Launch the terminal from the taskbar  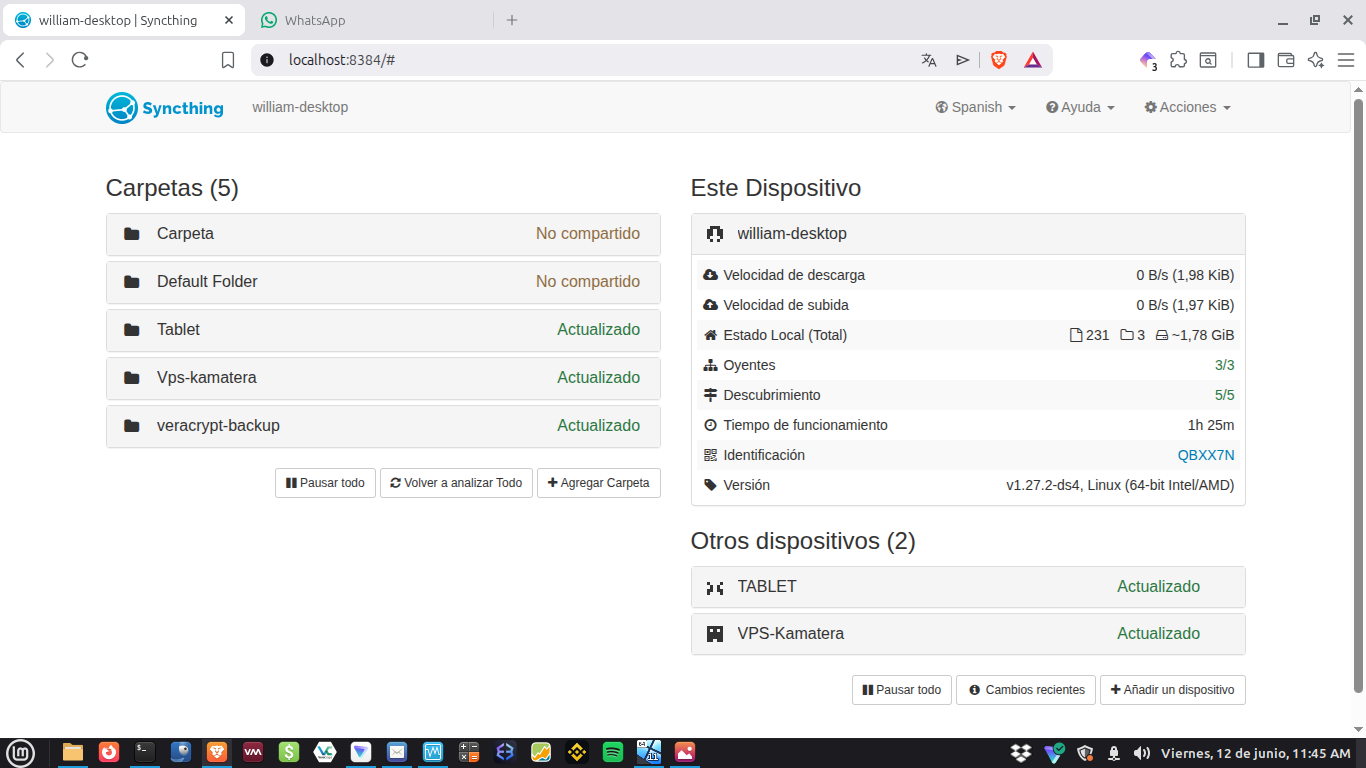click(145, 752)
